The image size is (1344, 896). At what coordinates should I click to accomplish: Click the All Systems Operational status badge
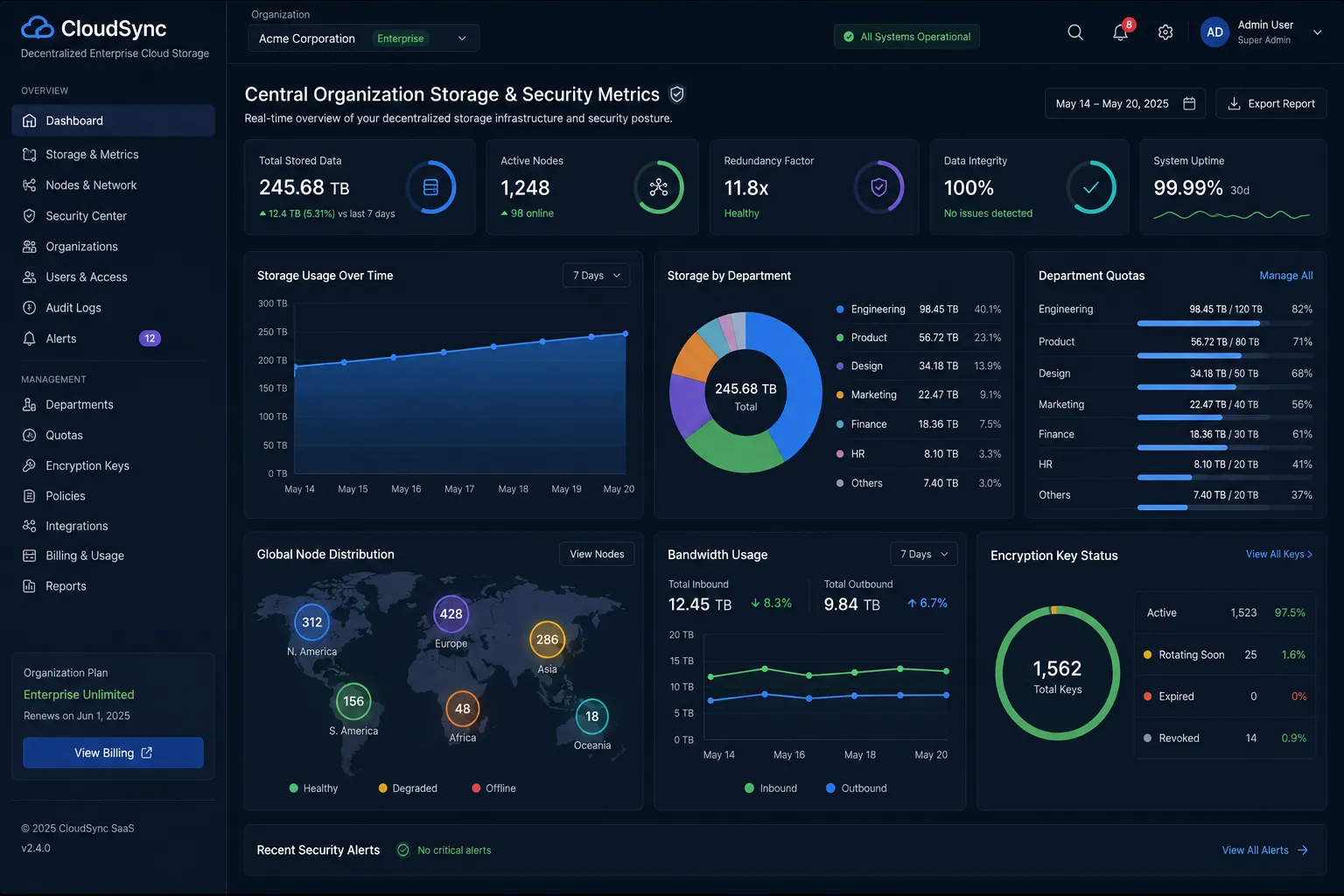tap(906, 37)
